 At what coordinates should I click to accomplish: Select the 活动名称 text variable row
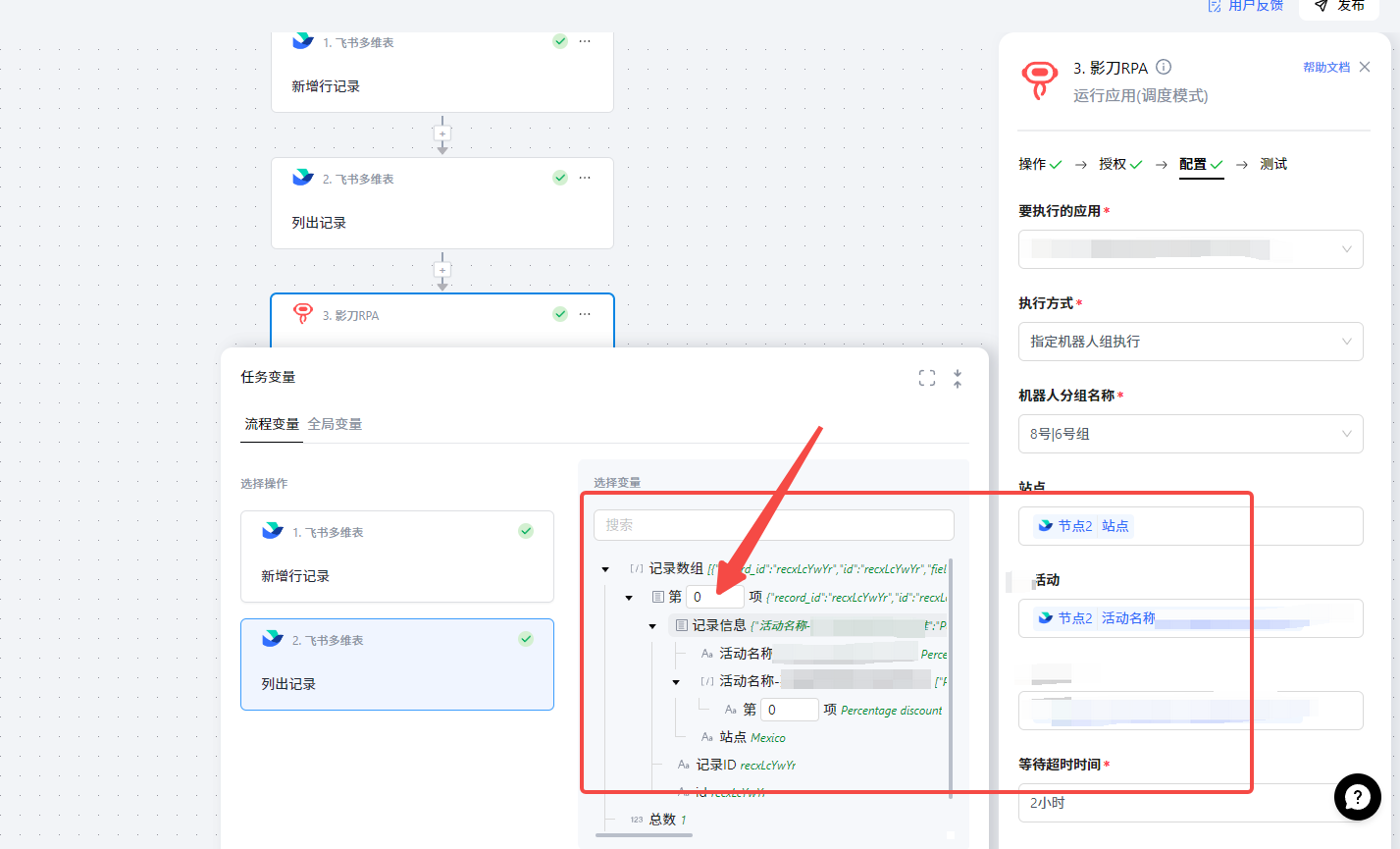pyautogui.click(x=824, y=654)
